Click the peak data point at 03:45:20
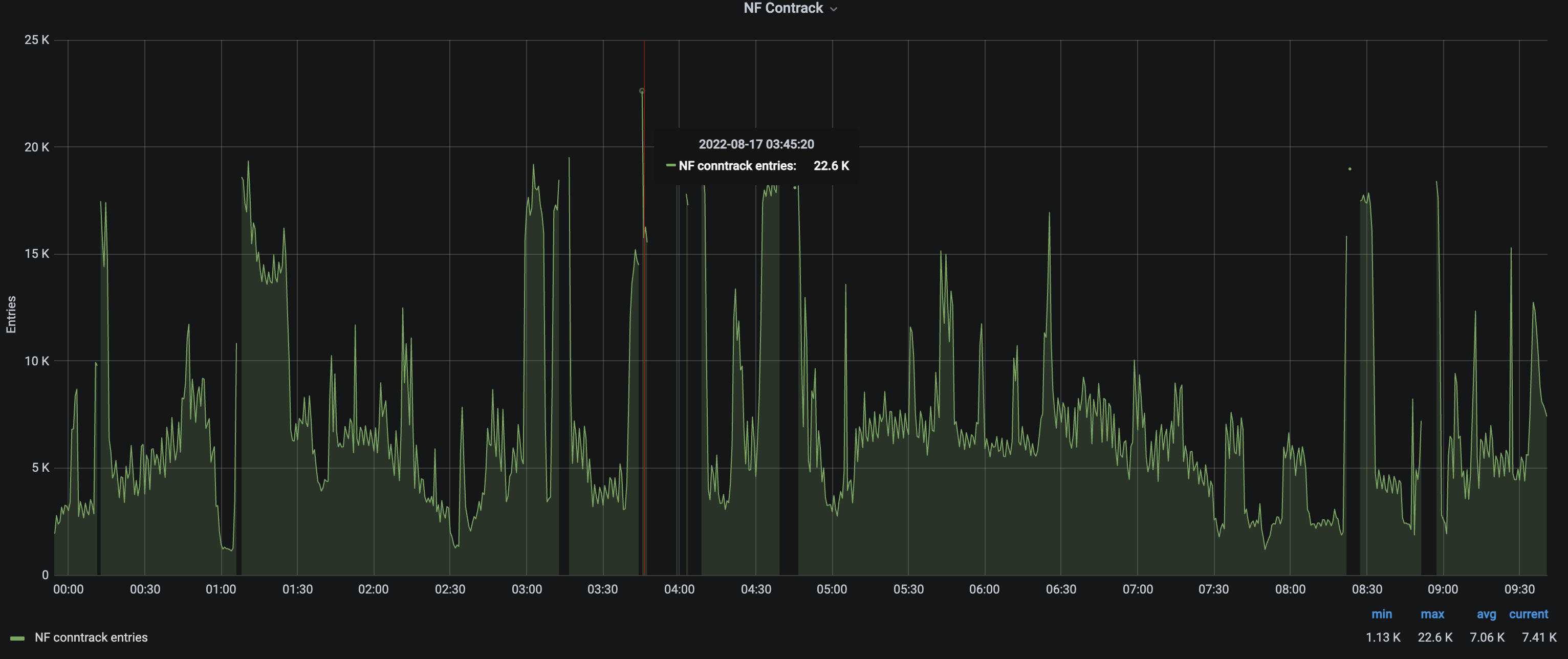The height and width of the screenshot is (659, 1568). [642, 91]
